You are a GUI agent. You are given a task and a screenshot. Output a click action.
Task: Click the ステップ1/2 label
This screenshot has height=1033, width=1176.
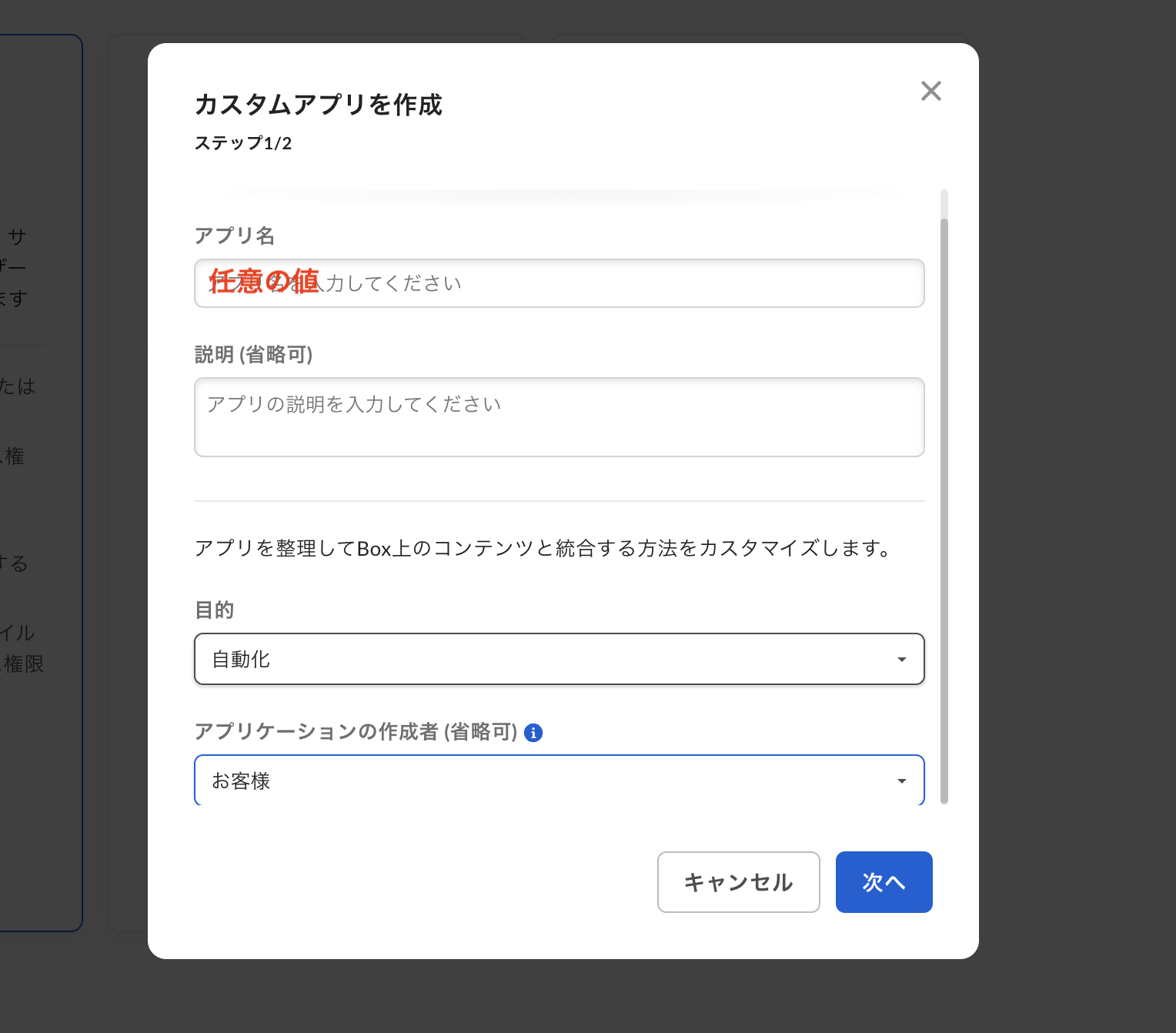click(244, 142)
